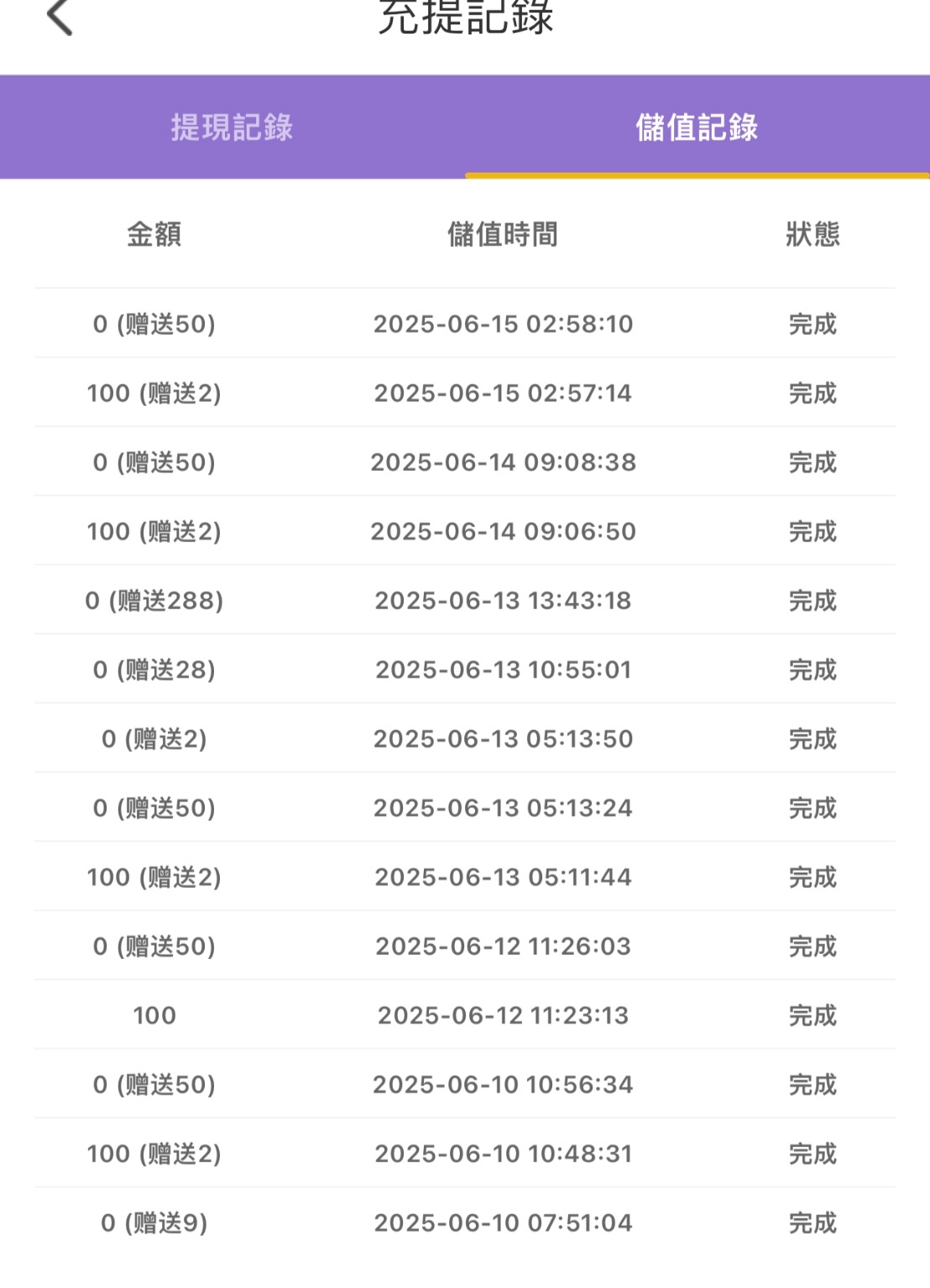Open record dated 2025-06-14 09:06:50
Image resolution: width=930 pixels, height=1288 pixels.
pyautogui.click(x=465, y=531)
